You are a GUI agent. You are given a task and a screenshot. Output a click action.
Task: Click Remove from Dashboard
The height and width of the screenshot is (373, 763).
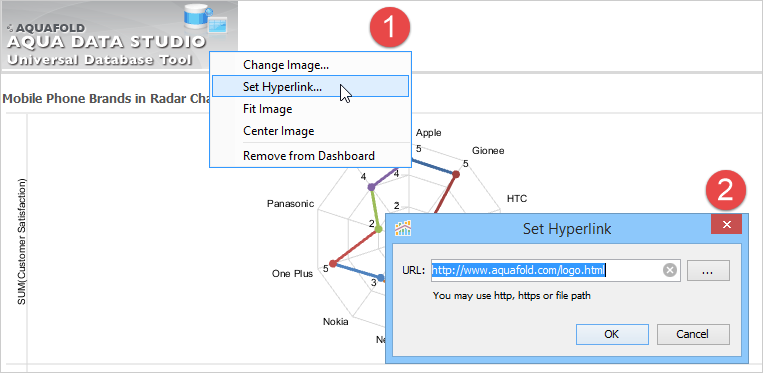[310, 156]
